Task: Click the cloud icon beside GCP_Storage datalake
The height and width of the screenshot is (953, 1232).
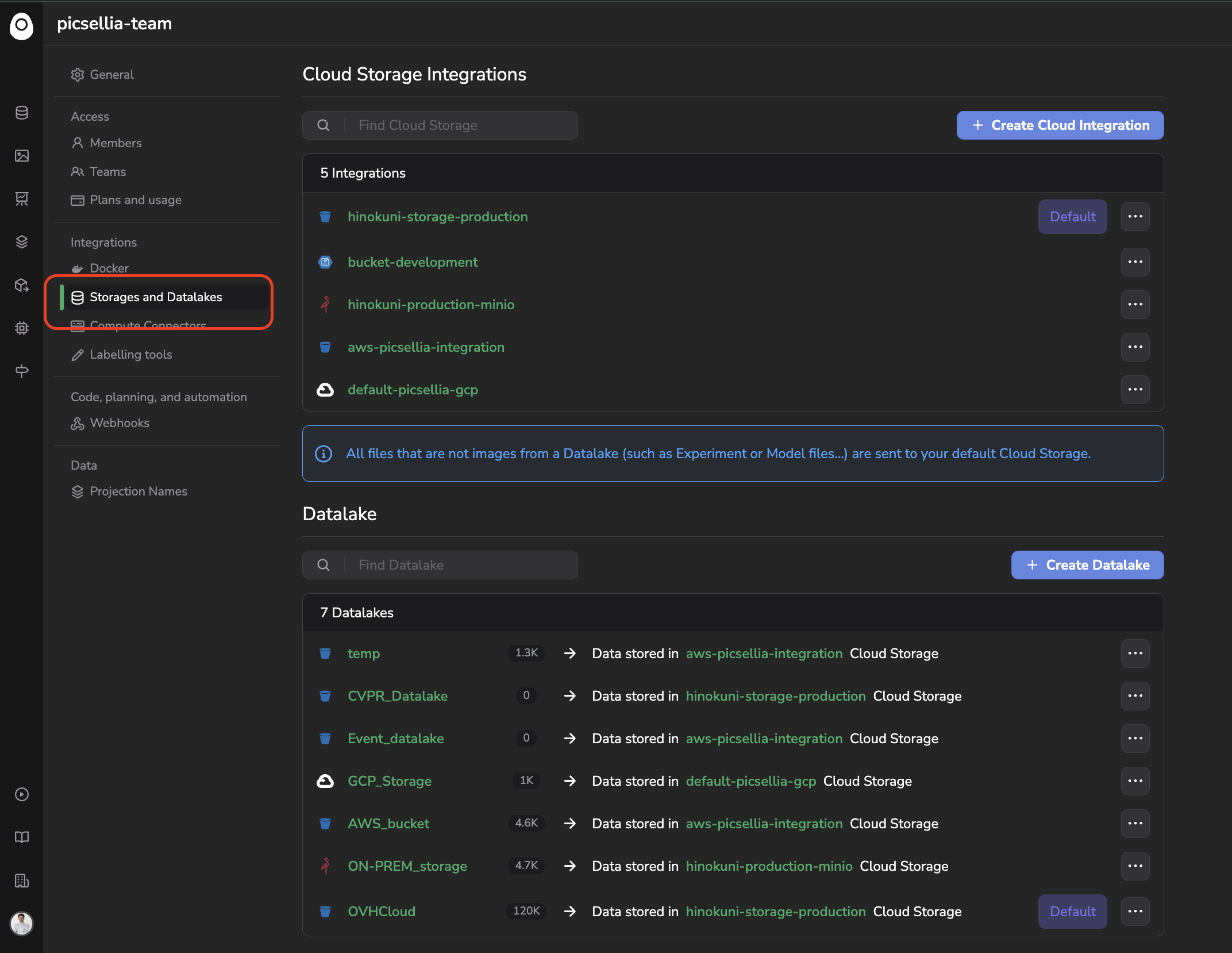Action: point(325,781)
